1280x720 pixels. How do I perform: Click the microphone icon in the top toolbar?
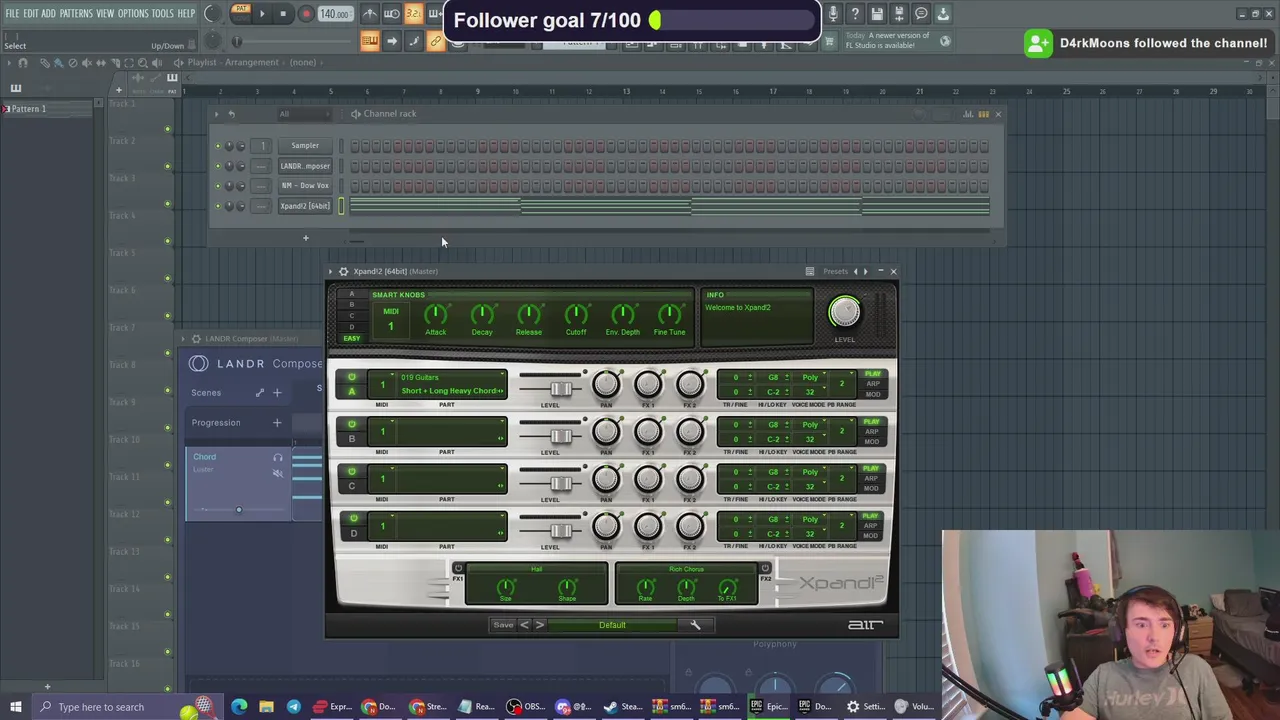point(833,14)
